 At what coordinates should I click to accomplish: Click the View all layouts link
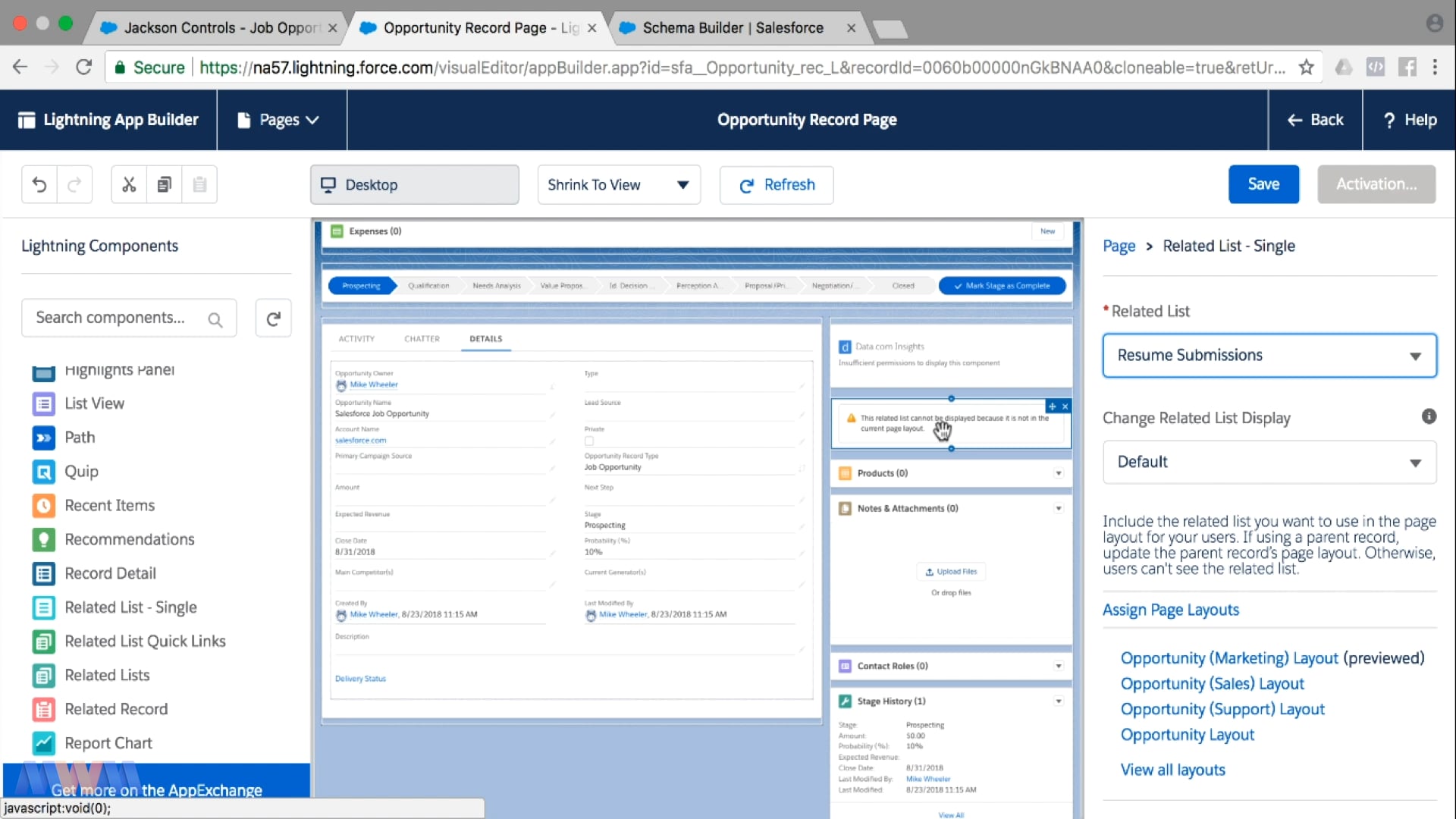point(1172,768)
